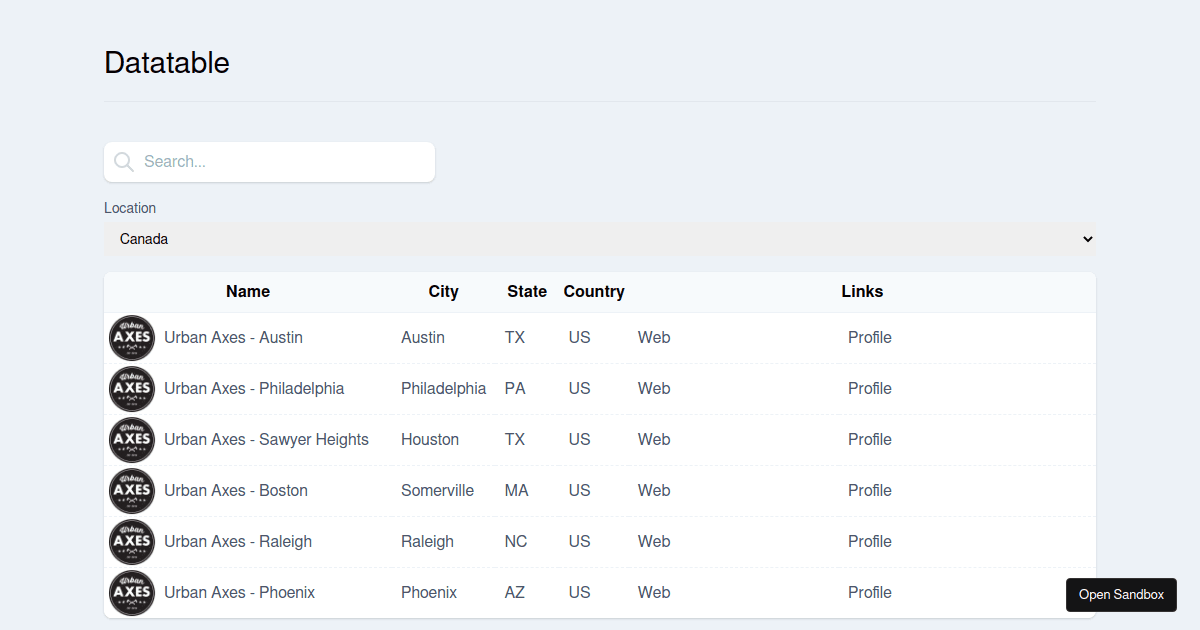Open Profile link for Urban Axes Austin
1200x630 pixels.
point(870,338)
